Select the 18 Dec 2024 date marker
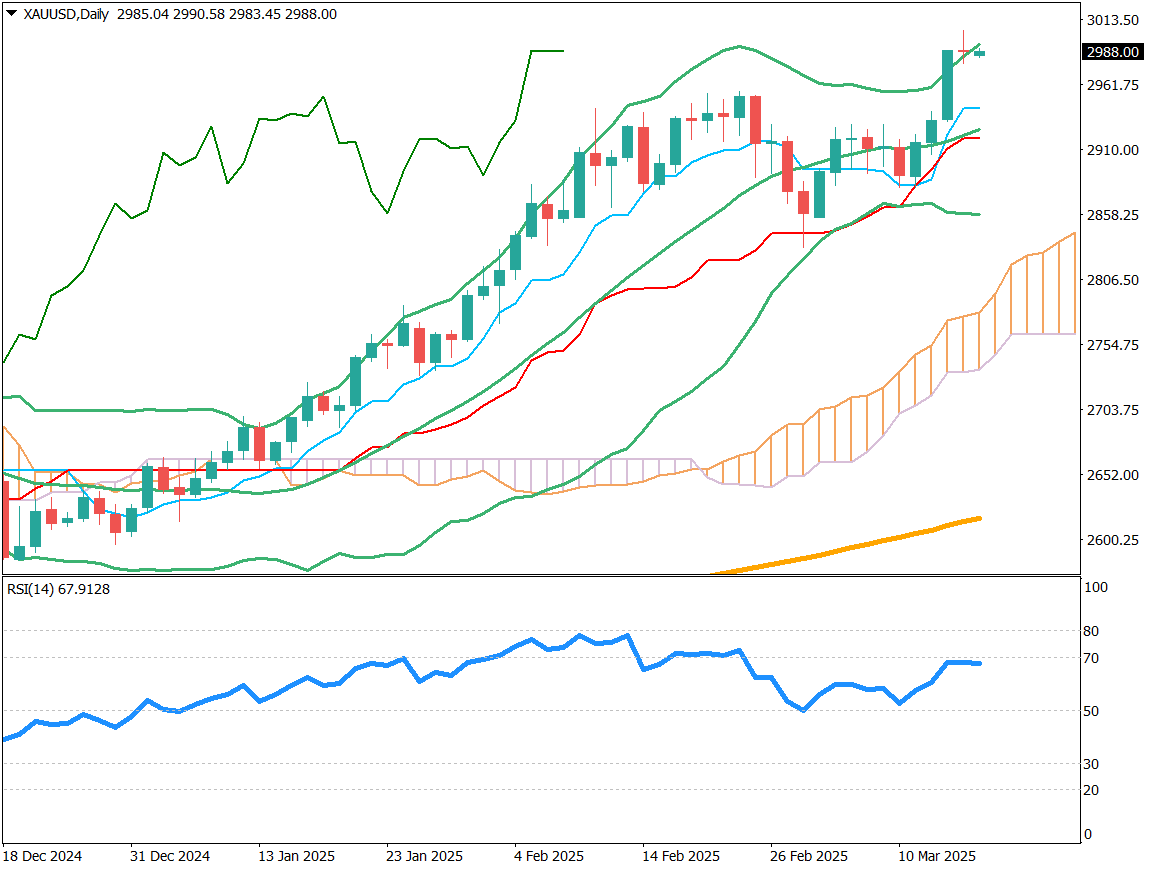This screenshot has width=1152, height=870. (43, 857)
